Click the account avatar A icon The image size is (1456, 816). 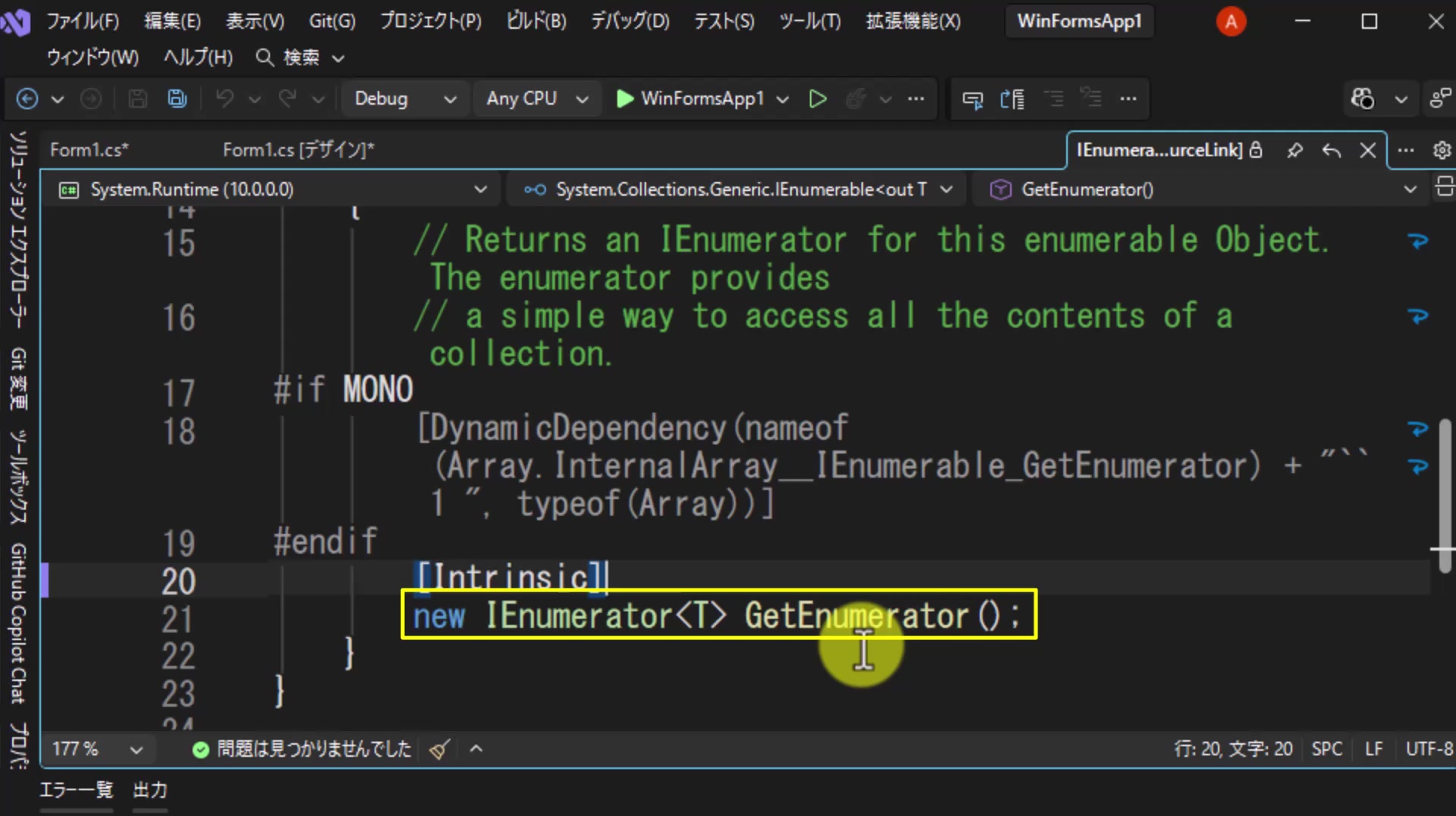[1231, 22]
